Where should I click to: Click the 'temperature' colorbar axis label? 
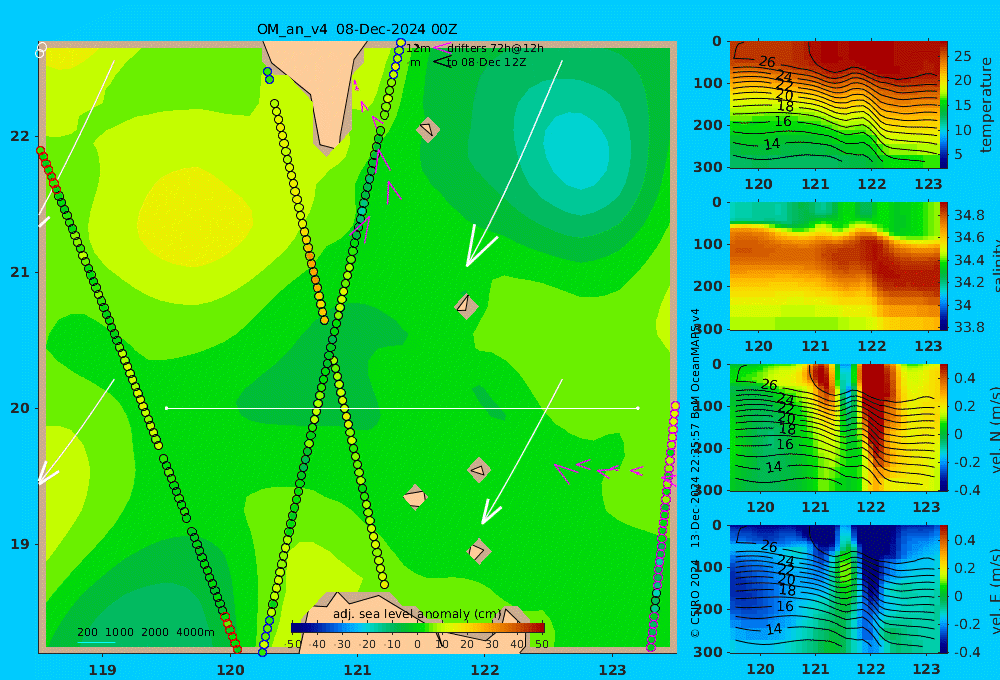987,105
